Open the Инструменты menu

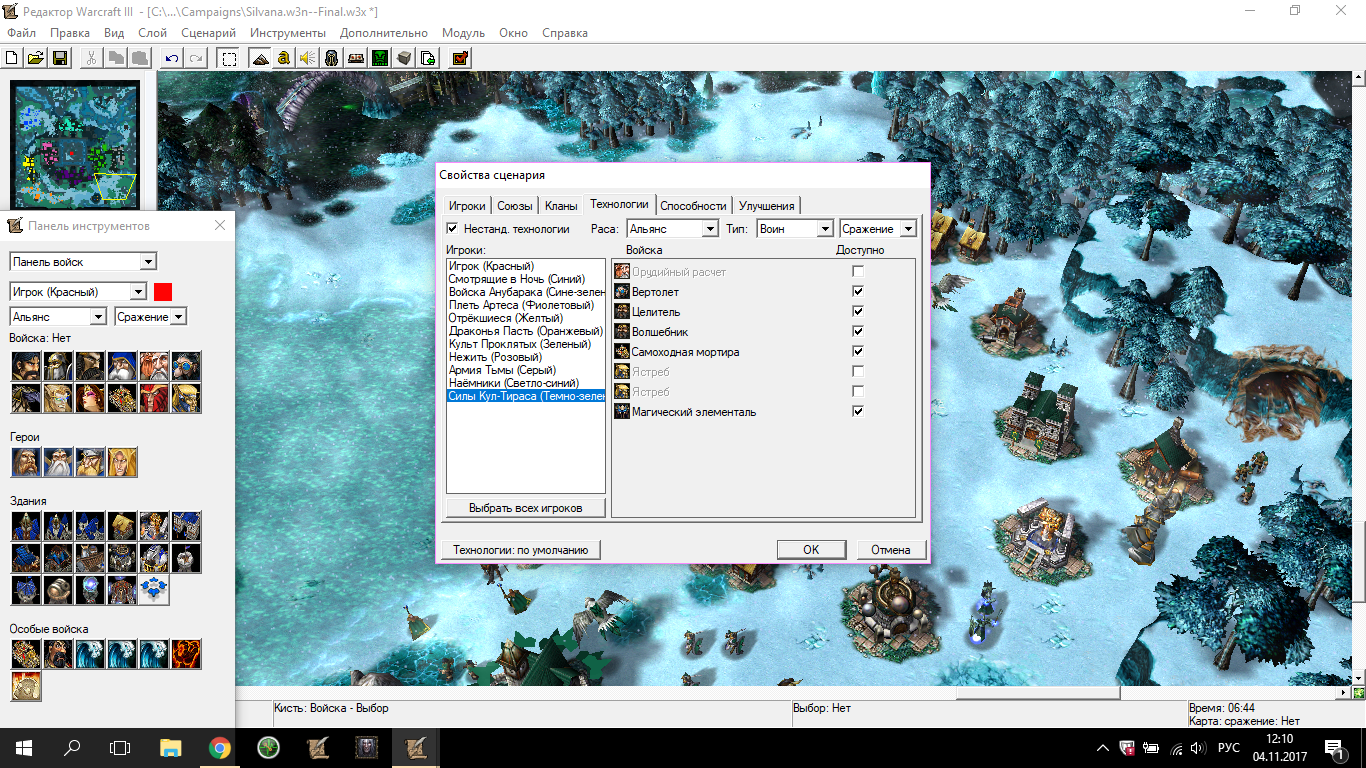coord(288,33)
